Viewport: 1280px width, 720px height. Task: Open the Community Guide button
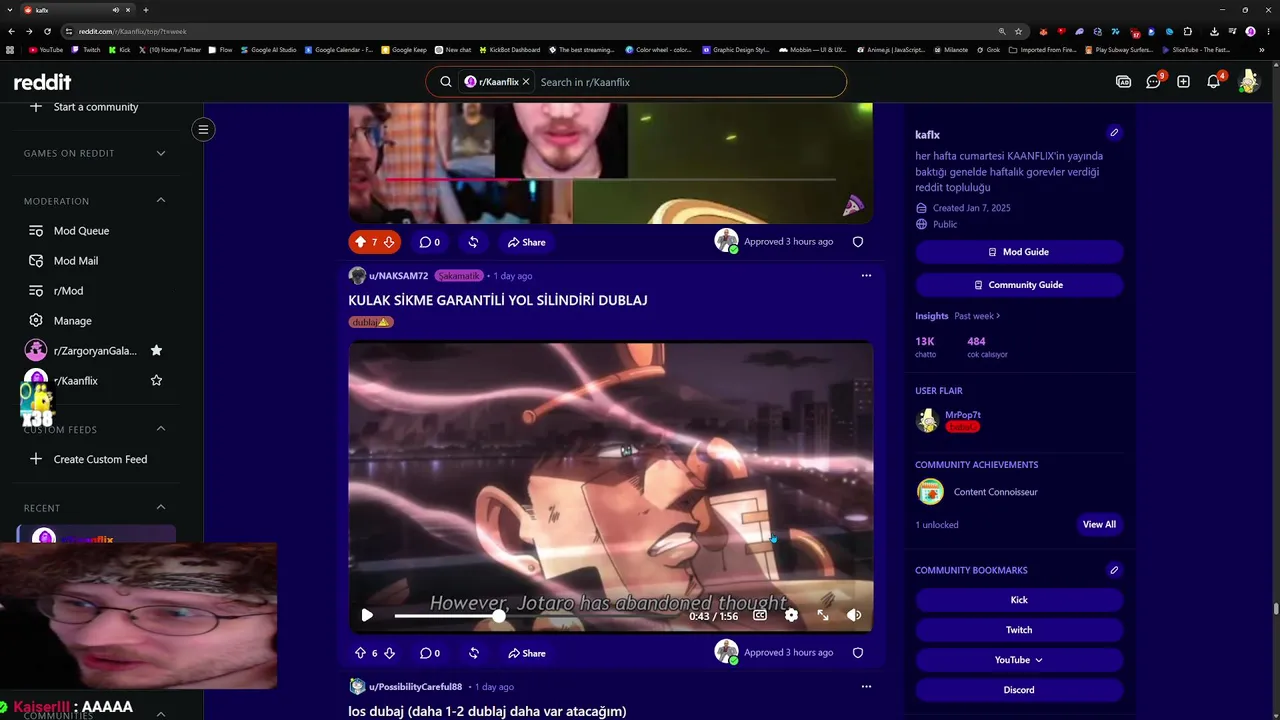click(x=1019, y=285)
